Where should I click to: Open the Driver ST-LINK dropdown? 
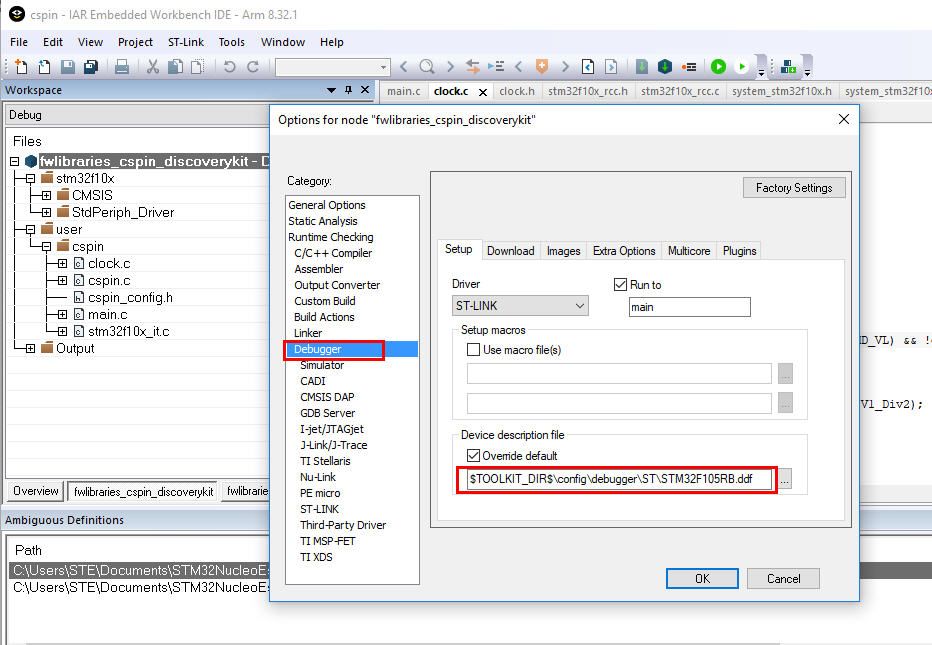point(520,306)
